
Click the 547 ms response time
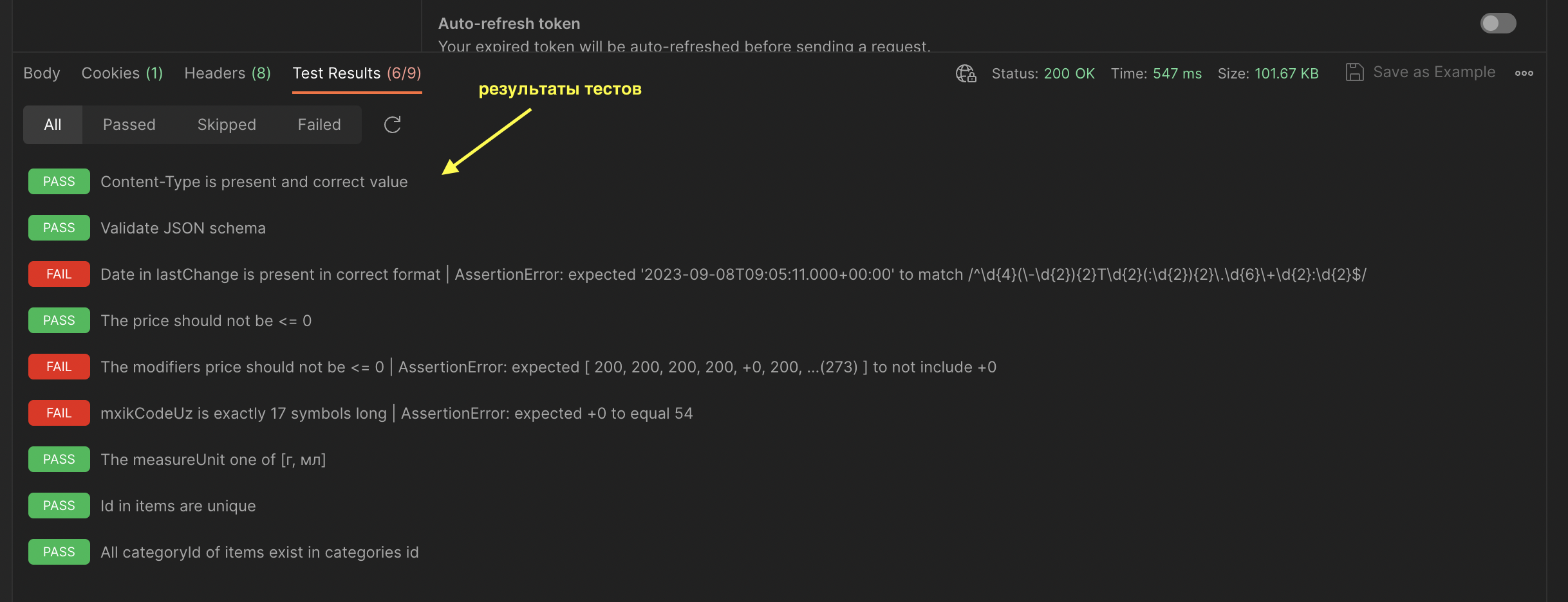(1177, 73)
